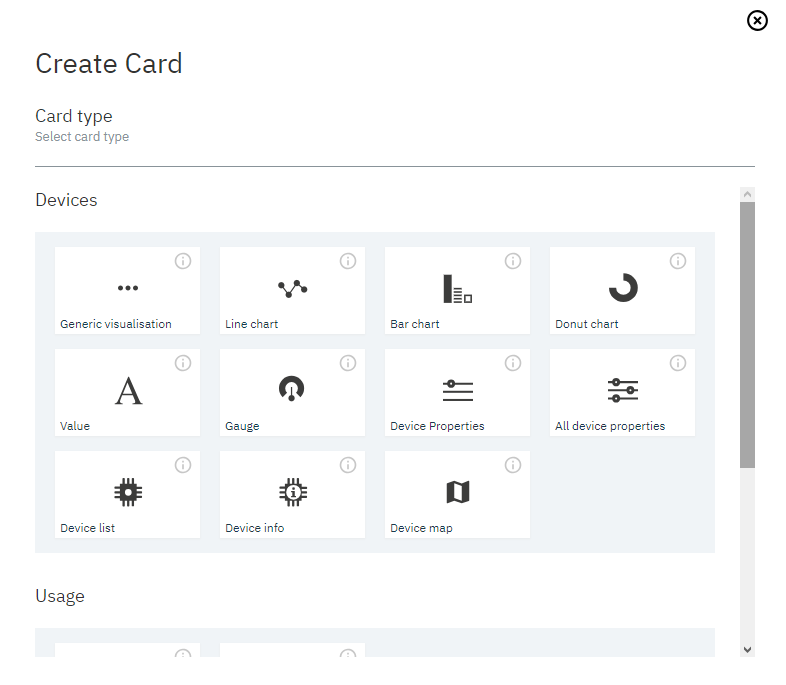
Task: Click the Generic visualisation label
Action: pos(116,324)
